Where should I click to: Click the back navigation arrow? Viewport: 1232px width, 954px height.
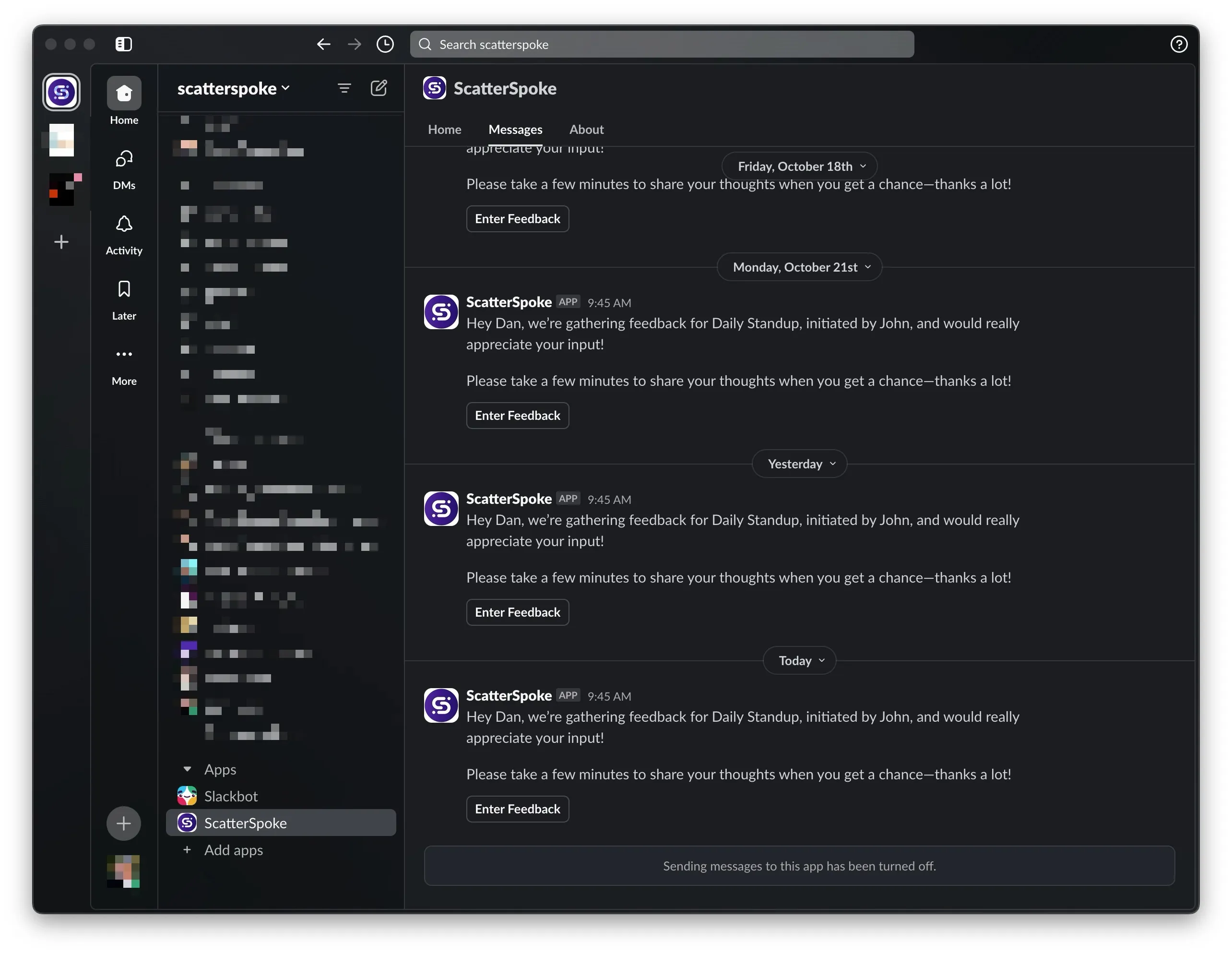(323, 44)
